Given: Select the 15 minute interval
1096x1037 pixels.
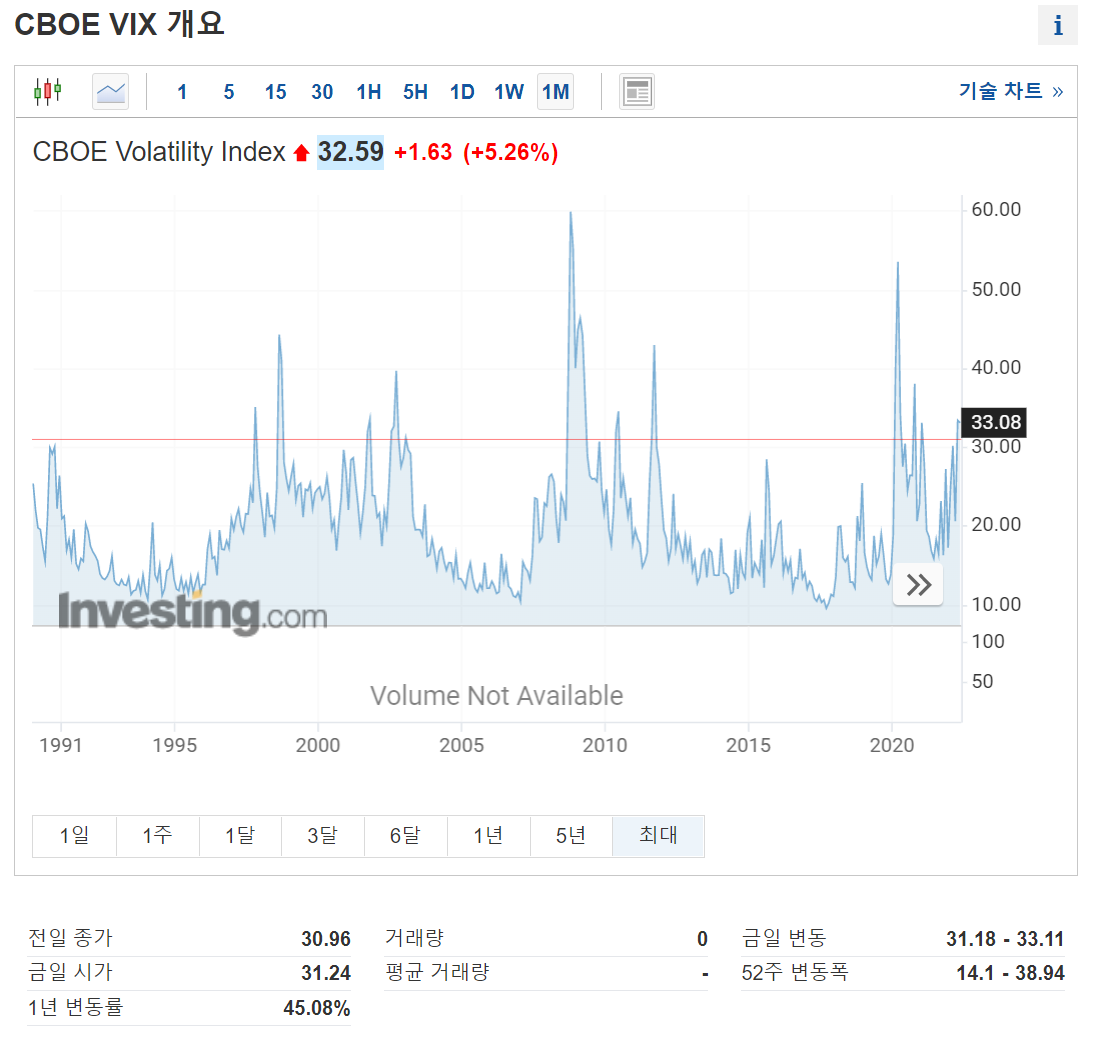Looking at the screenshot, I should point(275,92).
